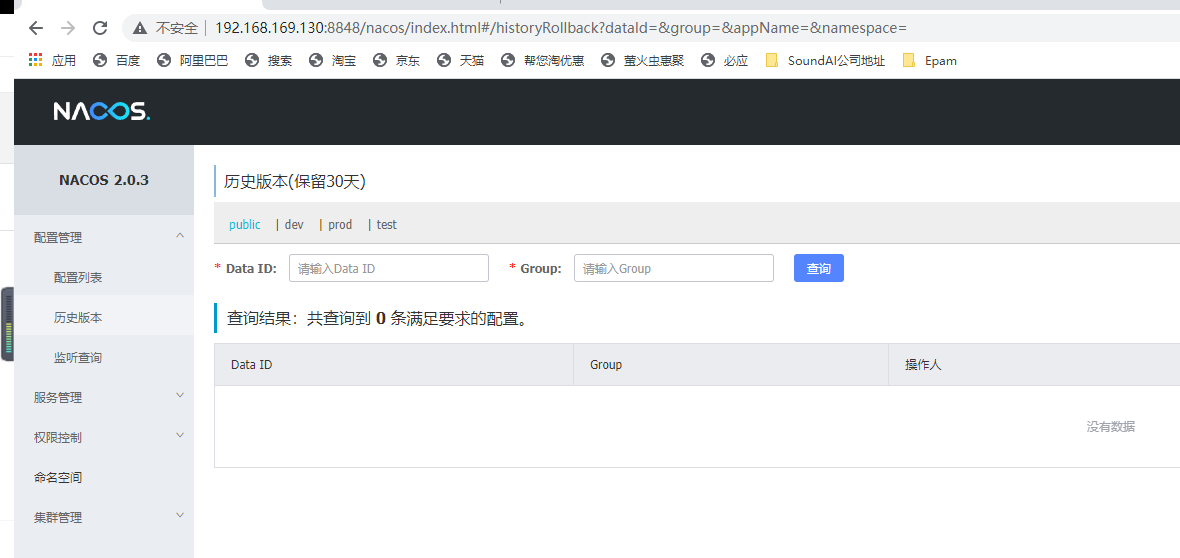Image resolution: width=1180 pixels, height=558 pixels.
Task: Open the 萤火虫惠聚 bookmark
Action: pos(642,61)
